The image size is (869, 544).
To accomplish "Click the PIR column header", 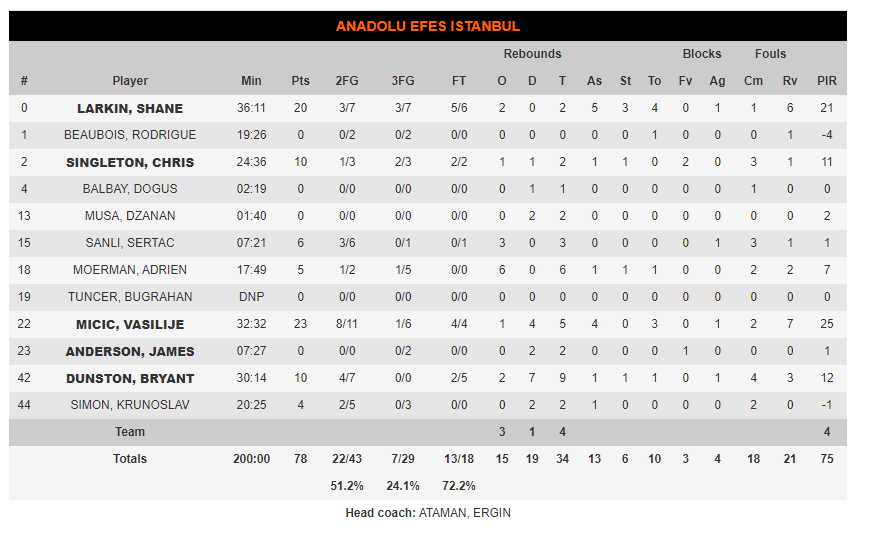I will [x=826, y=81].
